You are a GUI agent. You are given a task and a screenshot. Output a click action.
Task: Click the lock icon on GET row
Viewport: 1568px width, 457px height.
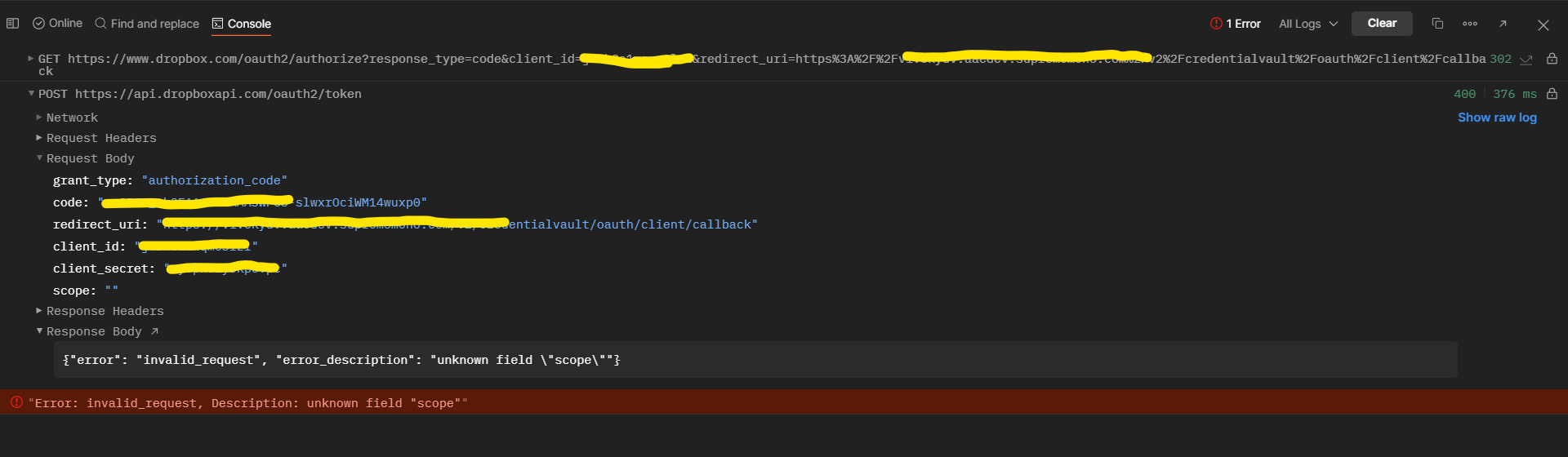click(x=1552, y=59)
